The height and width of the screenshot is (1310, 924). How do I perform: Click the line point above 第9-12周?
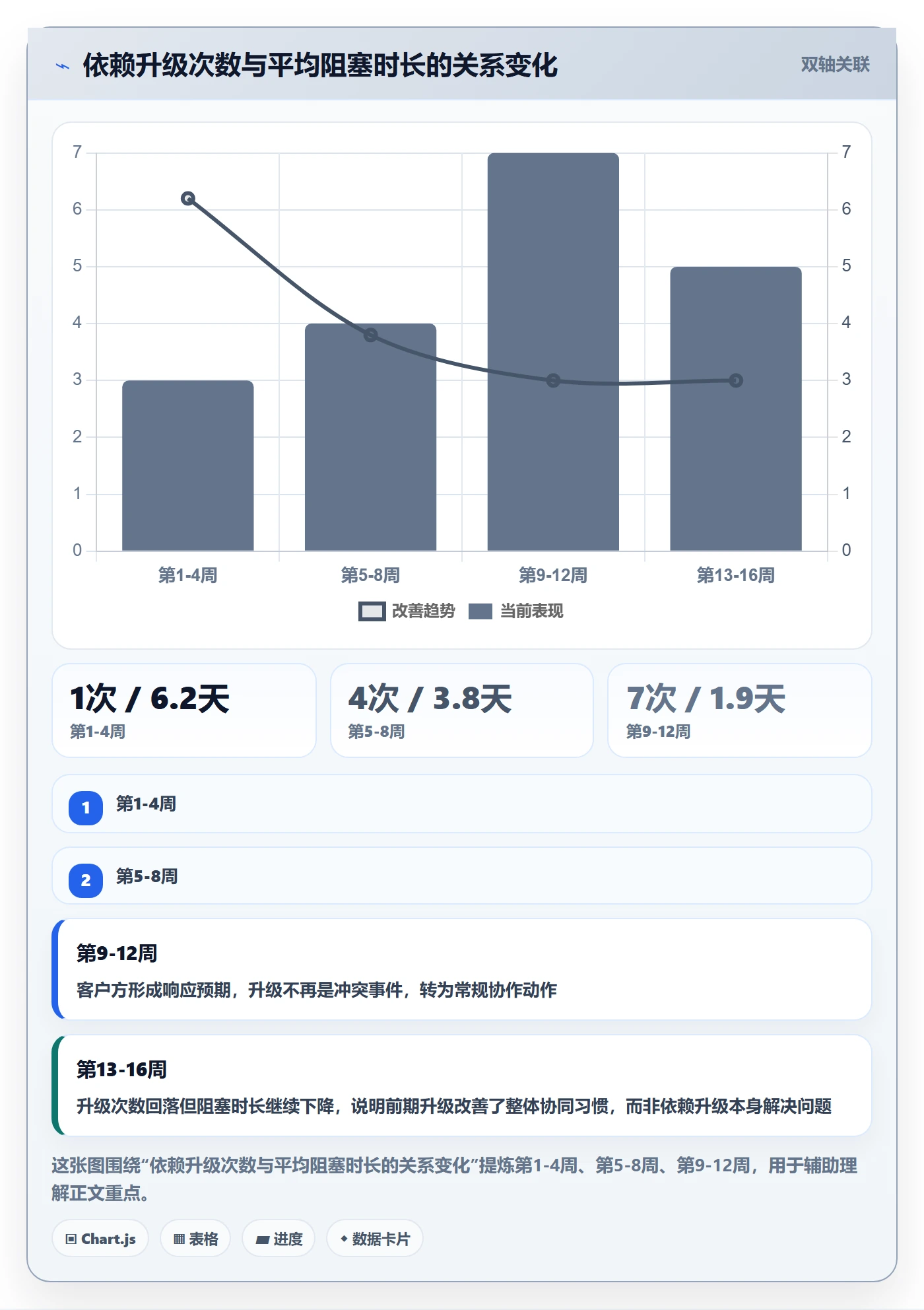pos(553,380)
